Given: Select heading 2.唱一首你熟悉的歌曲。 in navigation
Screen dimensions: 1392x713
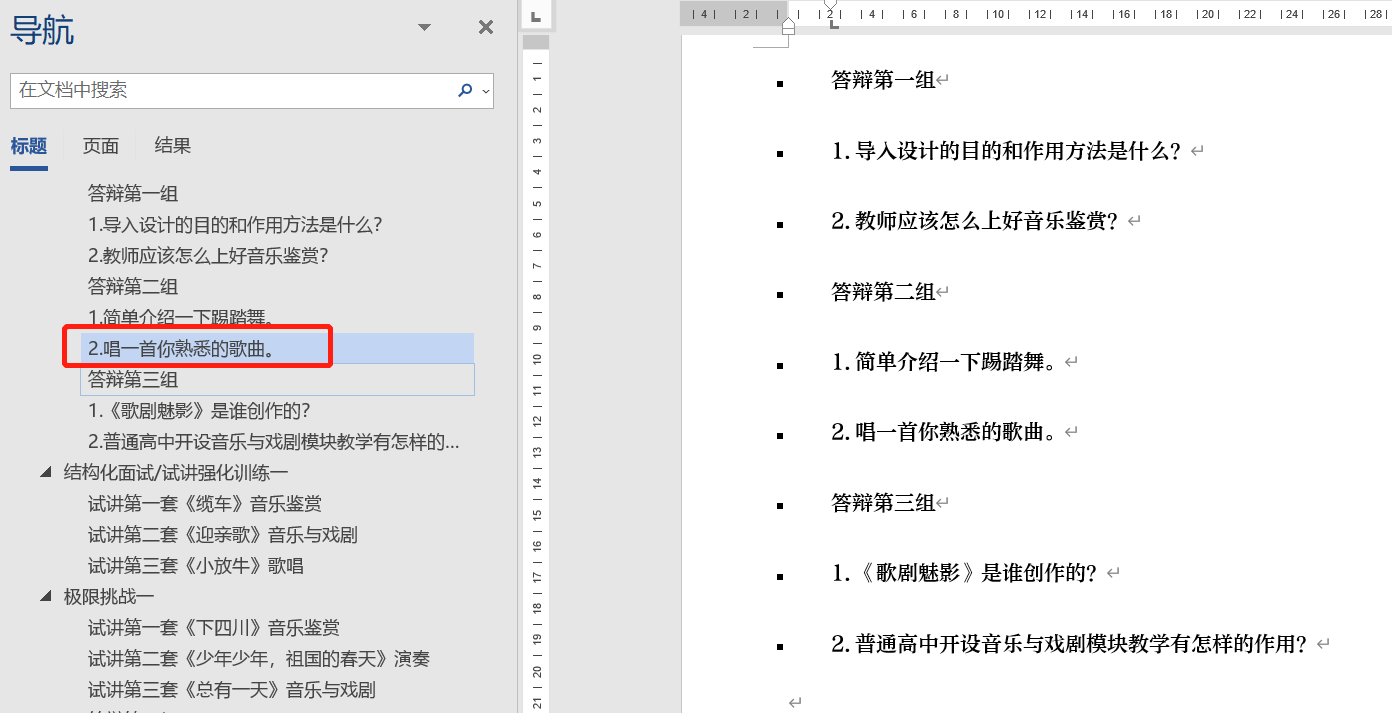Looking at the screenshot, I should coord(181,349).
